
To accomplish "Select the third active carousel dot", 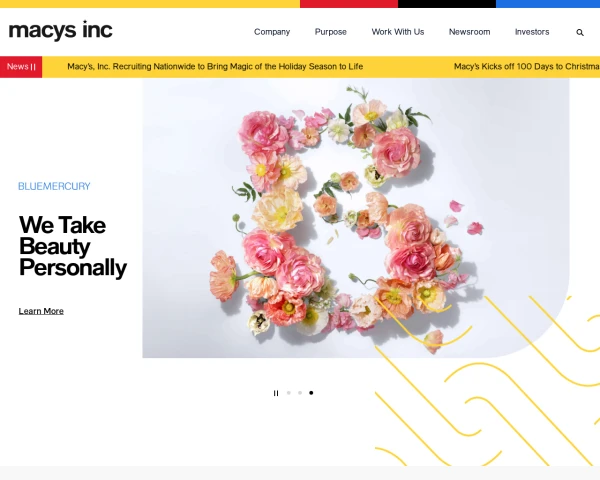I will click(x=311, y=393).
